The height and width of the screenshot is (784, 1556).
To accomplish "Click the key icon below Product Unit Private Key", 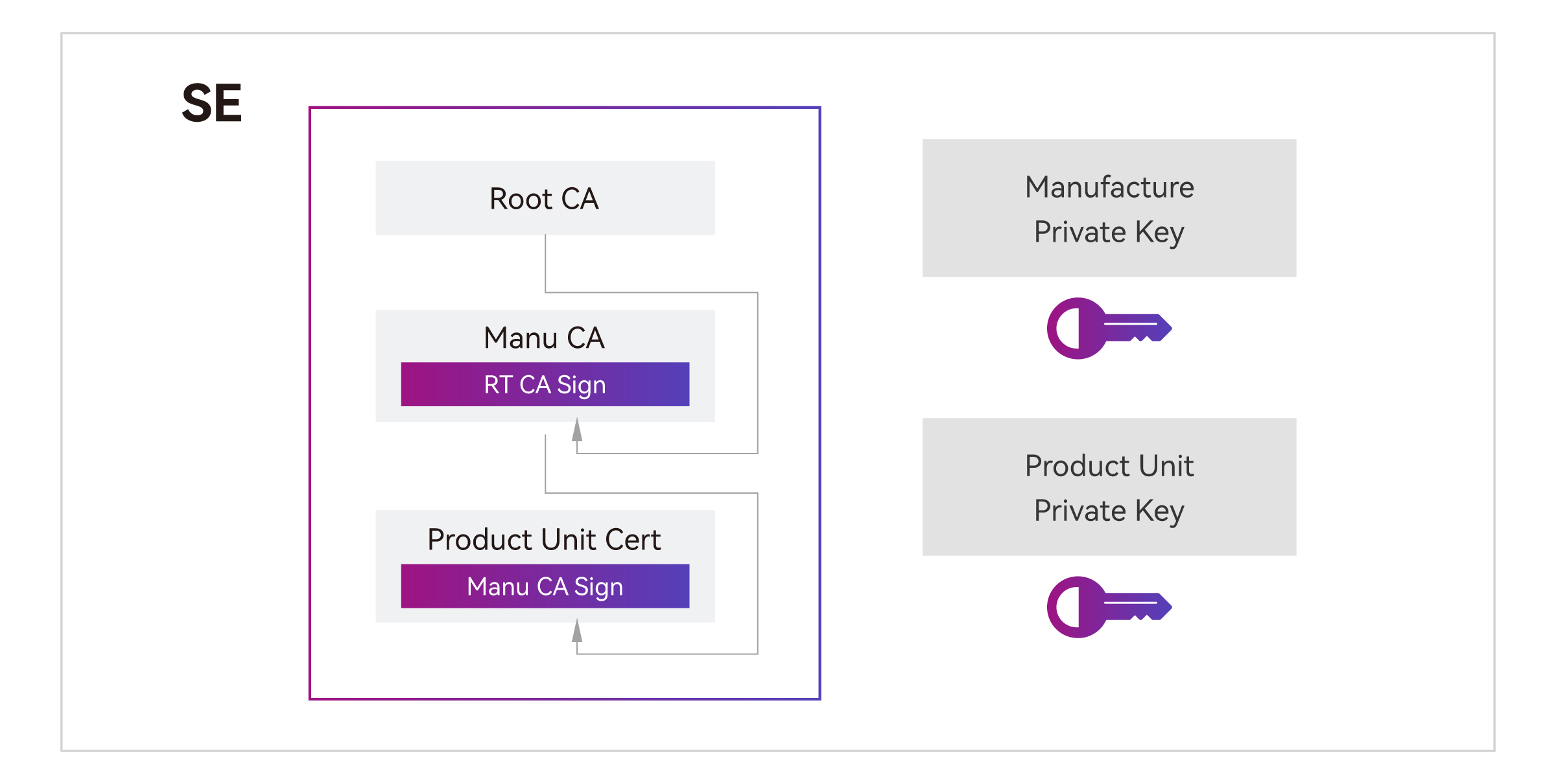I will (1109, 607).
